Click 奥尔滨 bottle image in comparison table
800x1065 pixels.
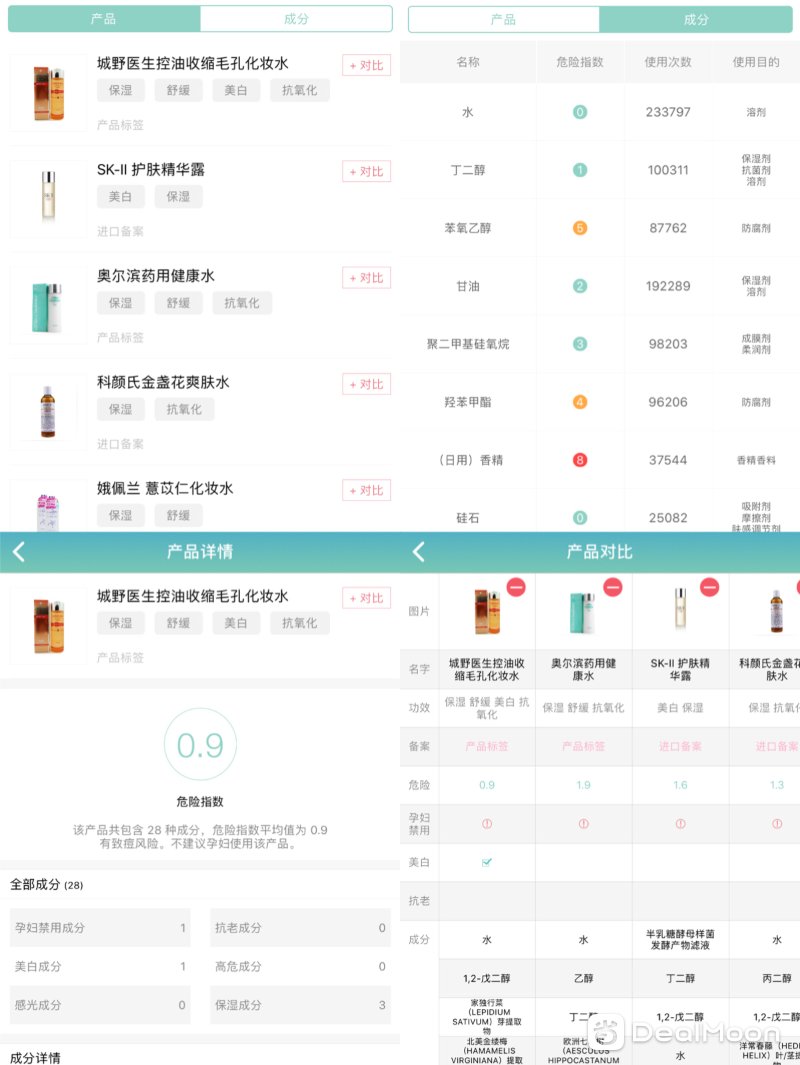[583, 611]
